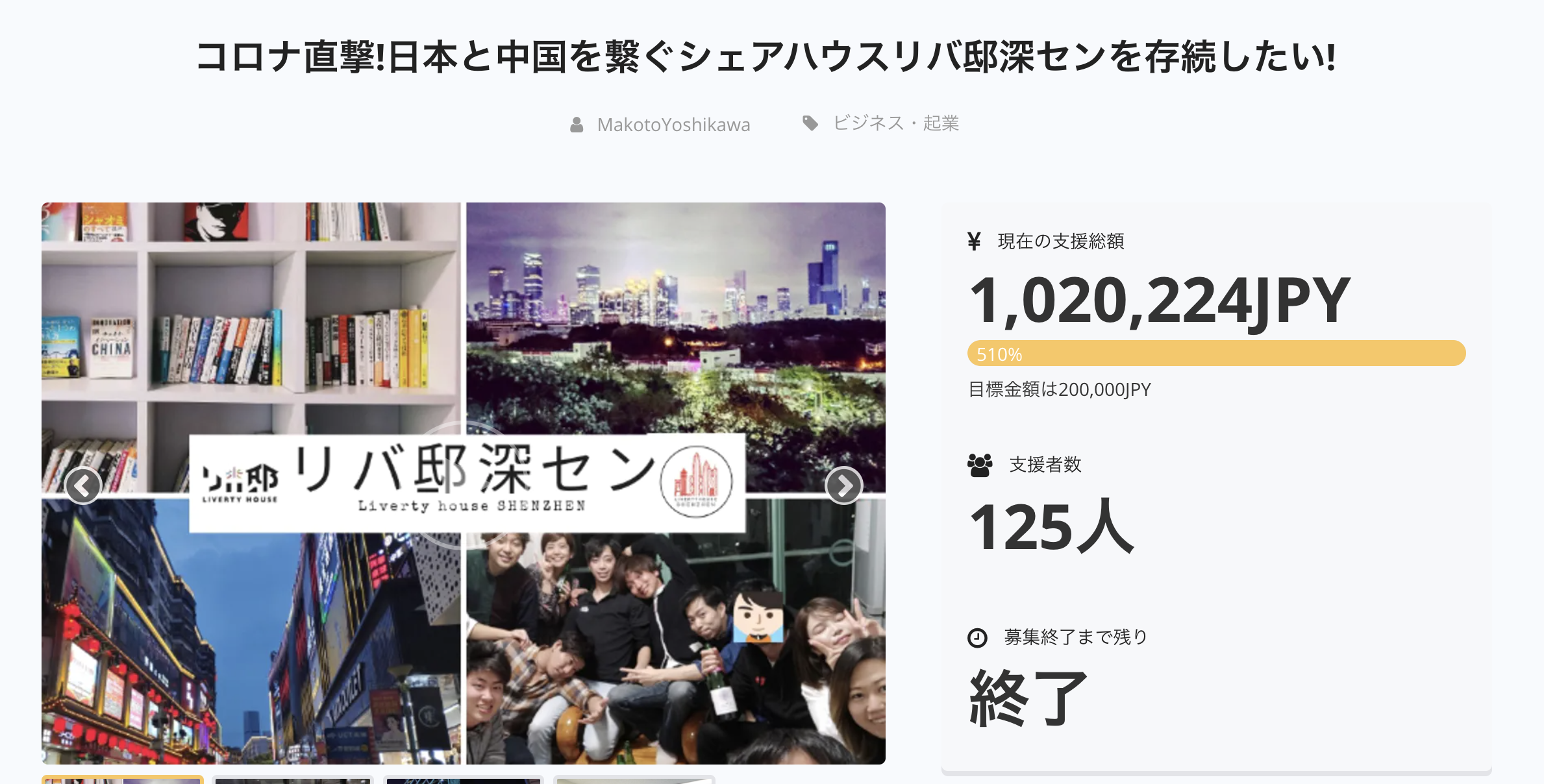Open the ビジネス・起業 category link
The width and height of the screenshot is (1544, 784).
click(x=896, y=123)
